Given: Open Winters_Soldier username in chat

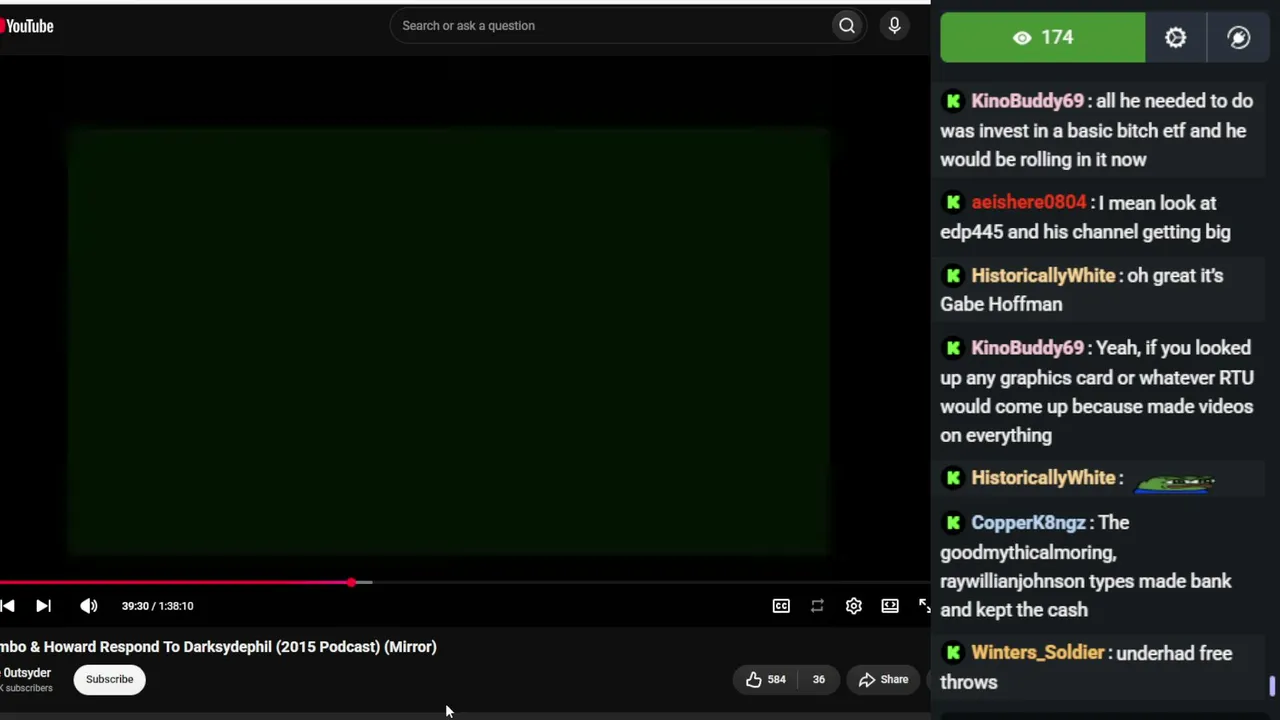Looking at the screenshot, I should pos(1038,653).
